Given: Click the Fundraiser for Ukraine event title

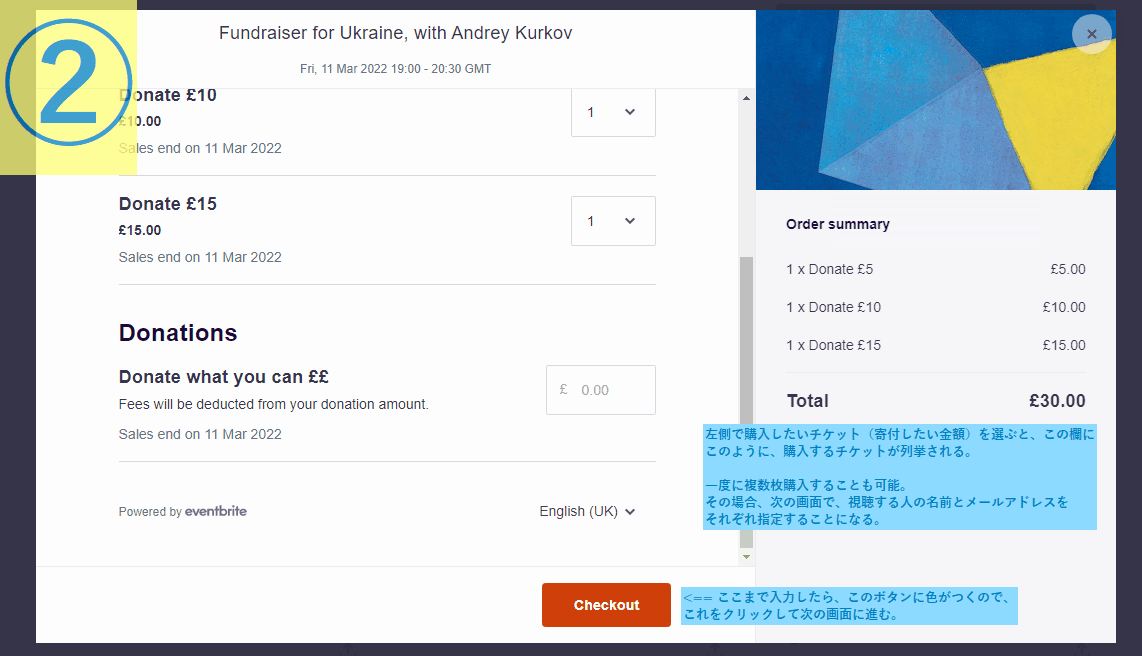Looking at the screenshot, I should (395, 33).
